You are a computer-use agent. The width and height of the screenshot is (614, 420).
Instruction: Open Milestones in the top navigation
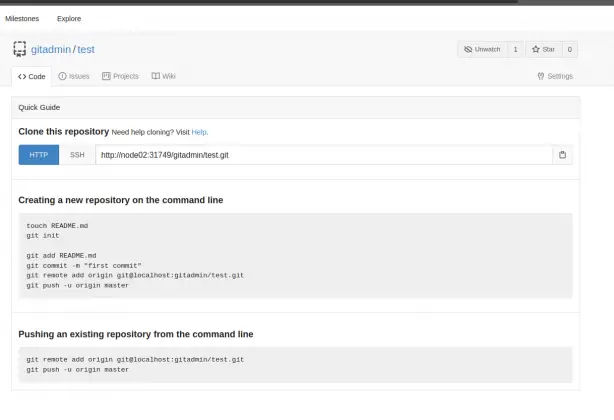(24, 18)
